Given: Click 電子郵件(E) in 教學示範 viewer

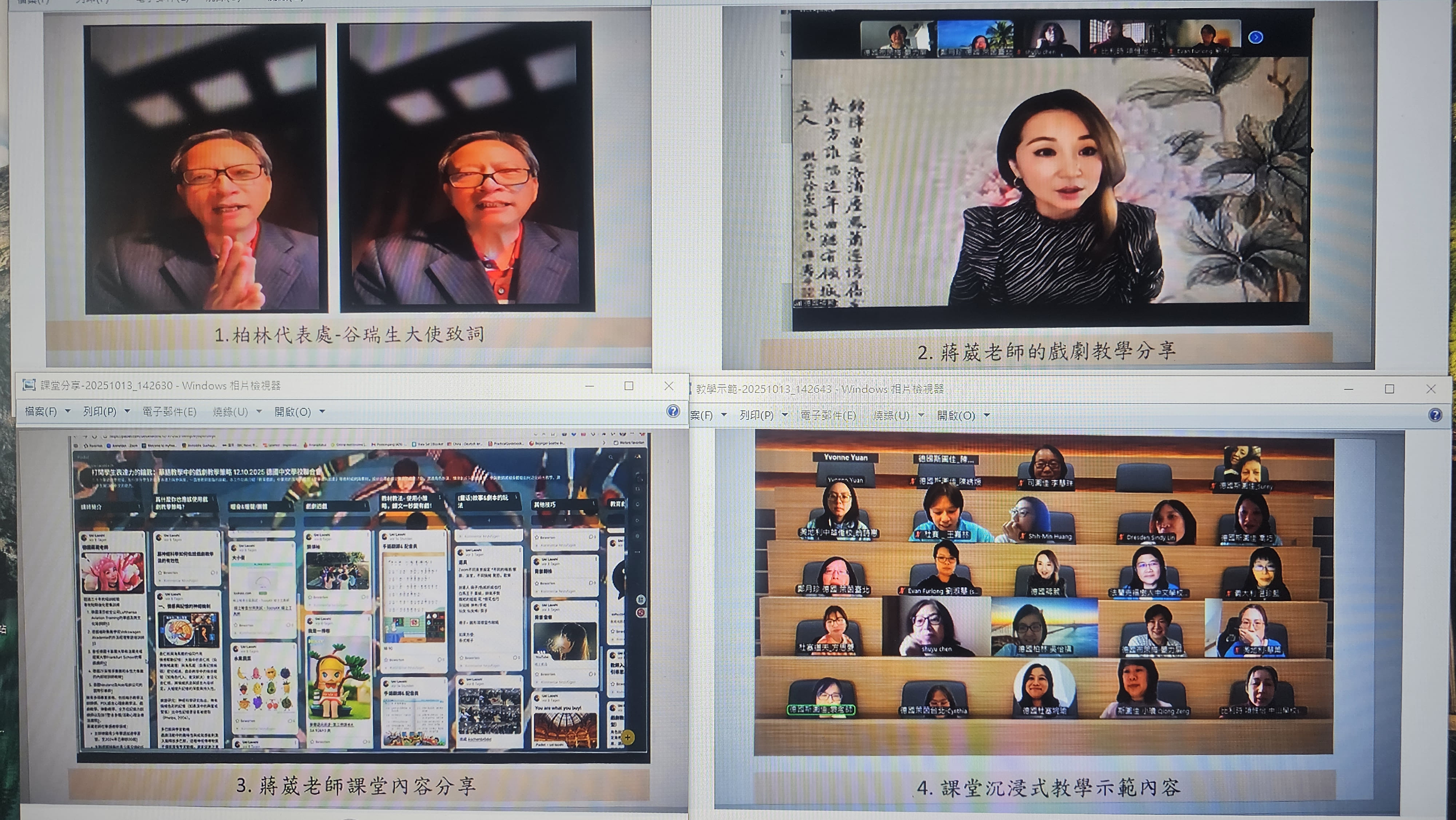Looking at the screenshot, I should pyautogui.click(x=827, y=416).
